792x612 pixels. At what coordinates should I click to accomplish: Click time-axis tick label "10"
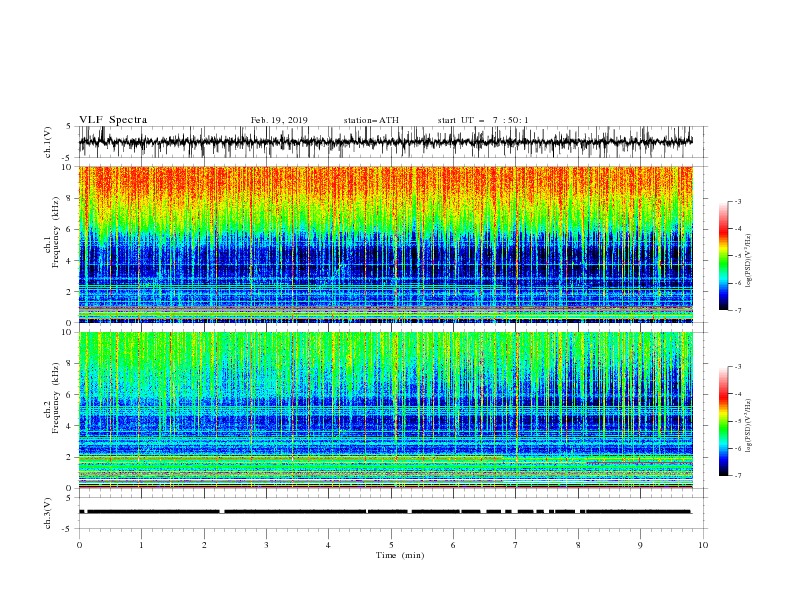click(x=703, y=545)
